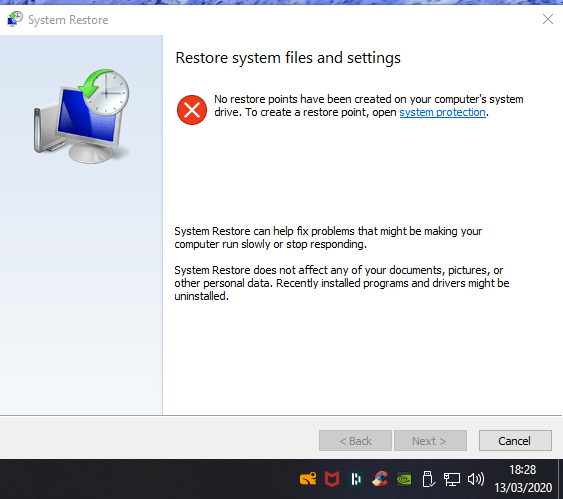Open the orange key tray icon
563x499 pixels.
(308, 479)
